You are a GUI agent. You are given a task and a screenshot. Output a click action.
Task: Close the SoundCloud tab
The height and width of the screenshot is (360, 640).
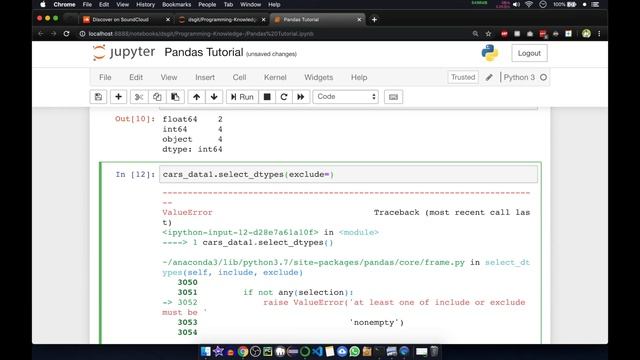pyautogui.click(x=168, y=20)
